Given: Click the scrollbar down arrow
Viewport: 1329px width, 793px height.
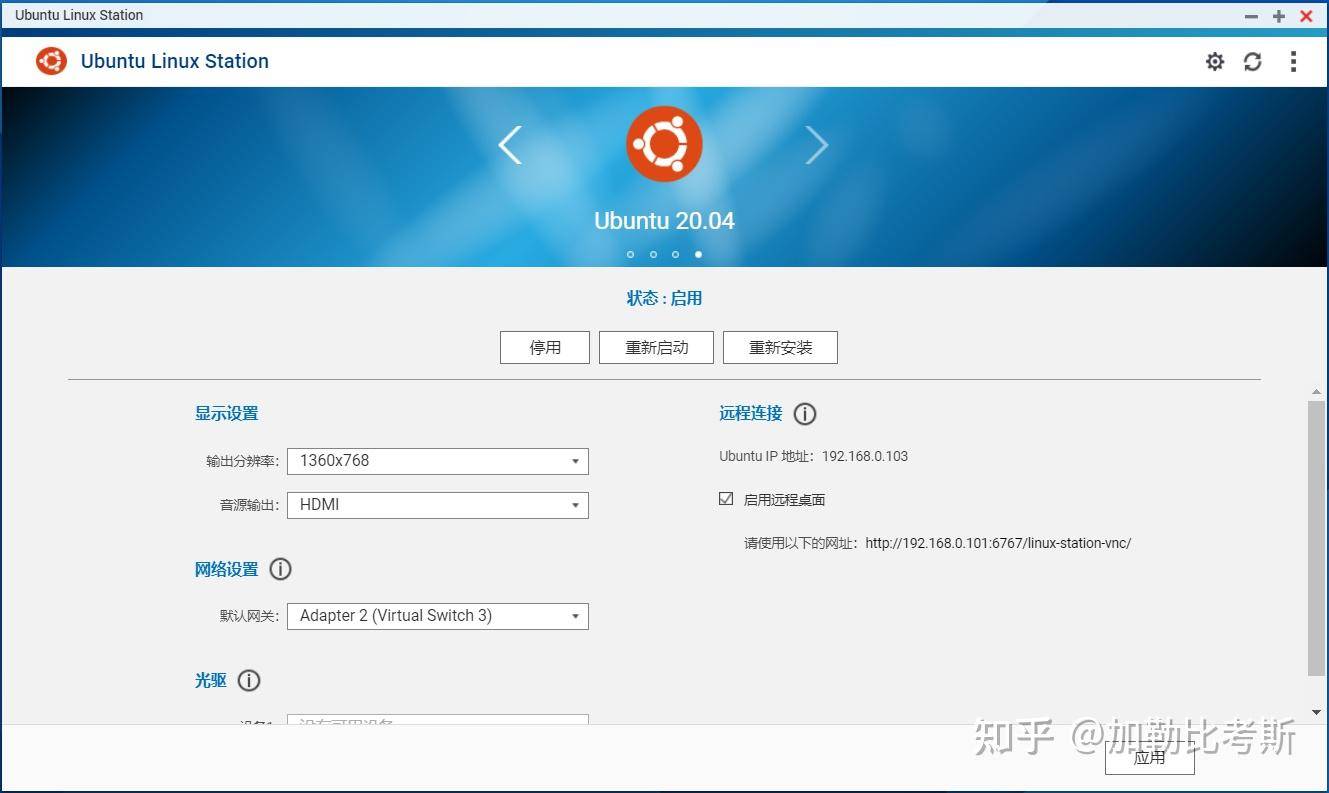Looking at the screenshot, I should pyautogui.click(x=1316, y=712).
